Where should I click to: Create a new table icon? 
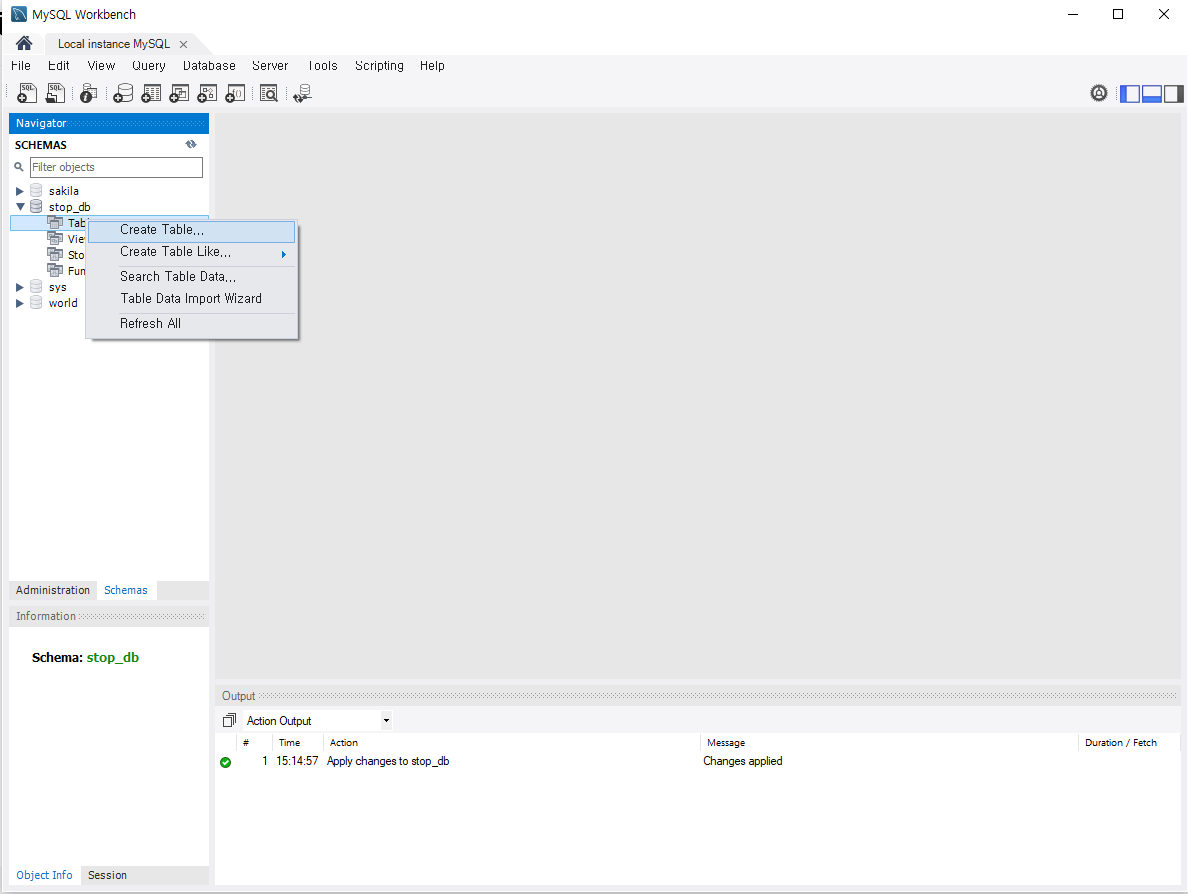click(151, 93)
